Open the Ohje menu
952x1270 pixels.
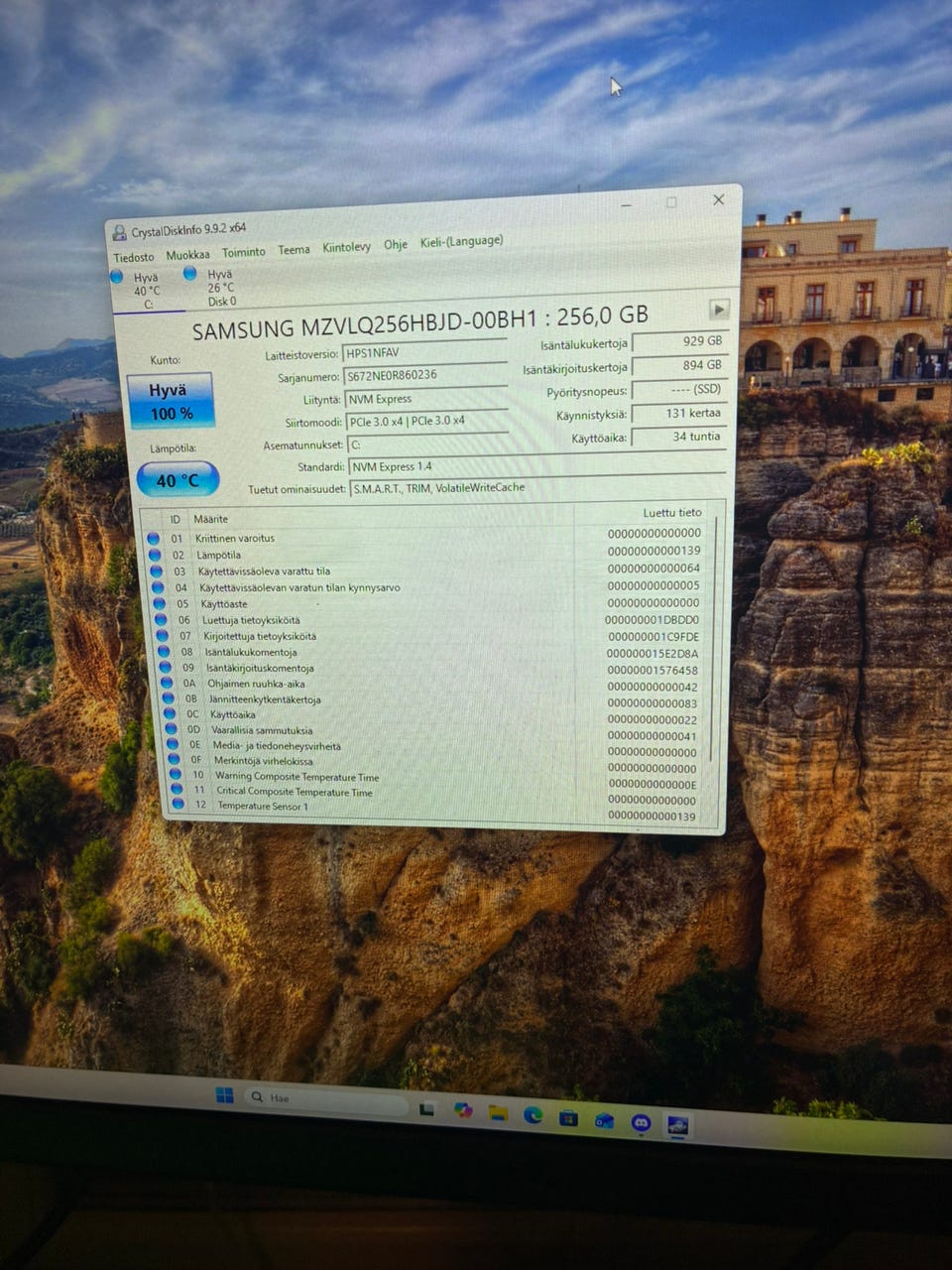[x=396, y=244]
